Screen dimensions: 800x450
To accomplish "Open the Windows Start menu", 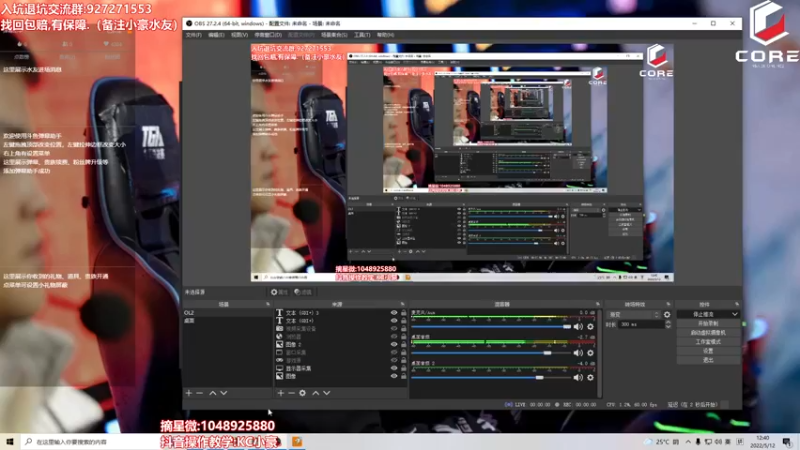I will point(10,441).
